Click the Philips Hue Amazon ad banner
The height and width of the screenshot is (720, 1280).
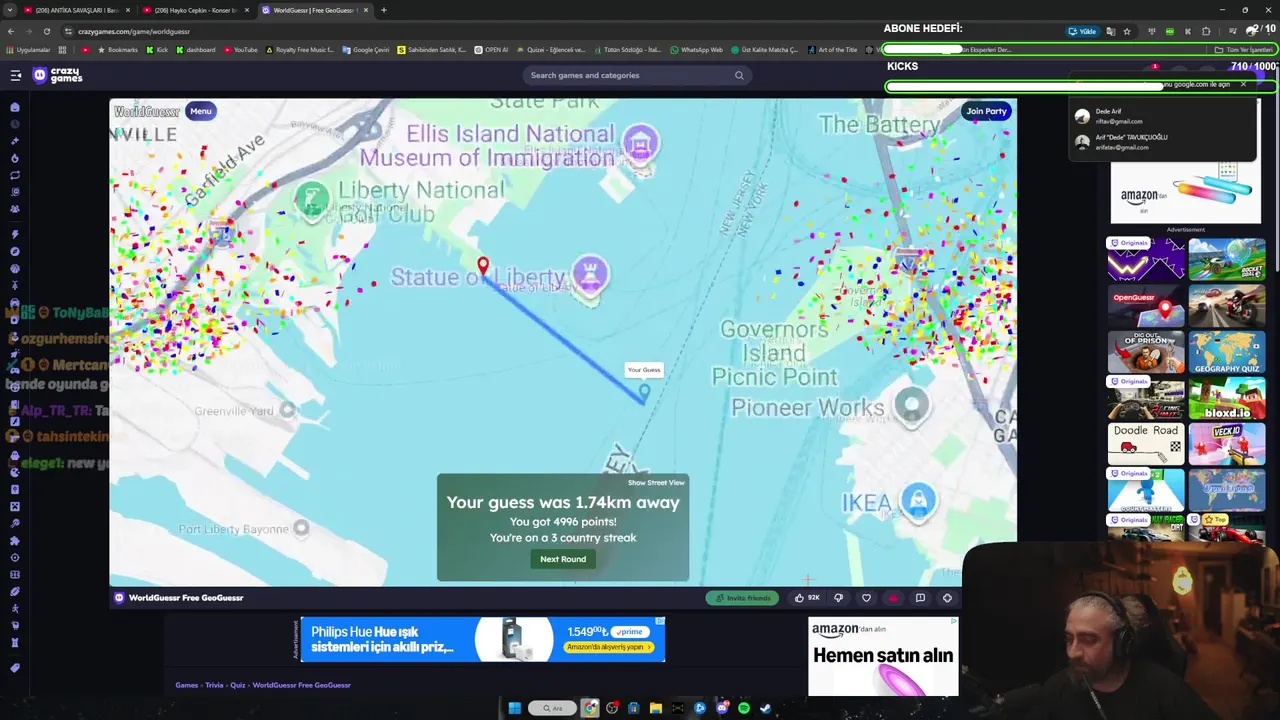click(482, 639)
